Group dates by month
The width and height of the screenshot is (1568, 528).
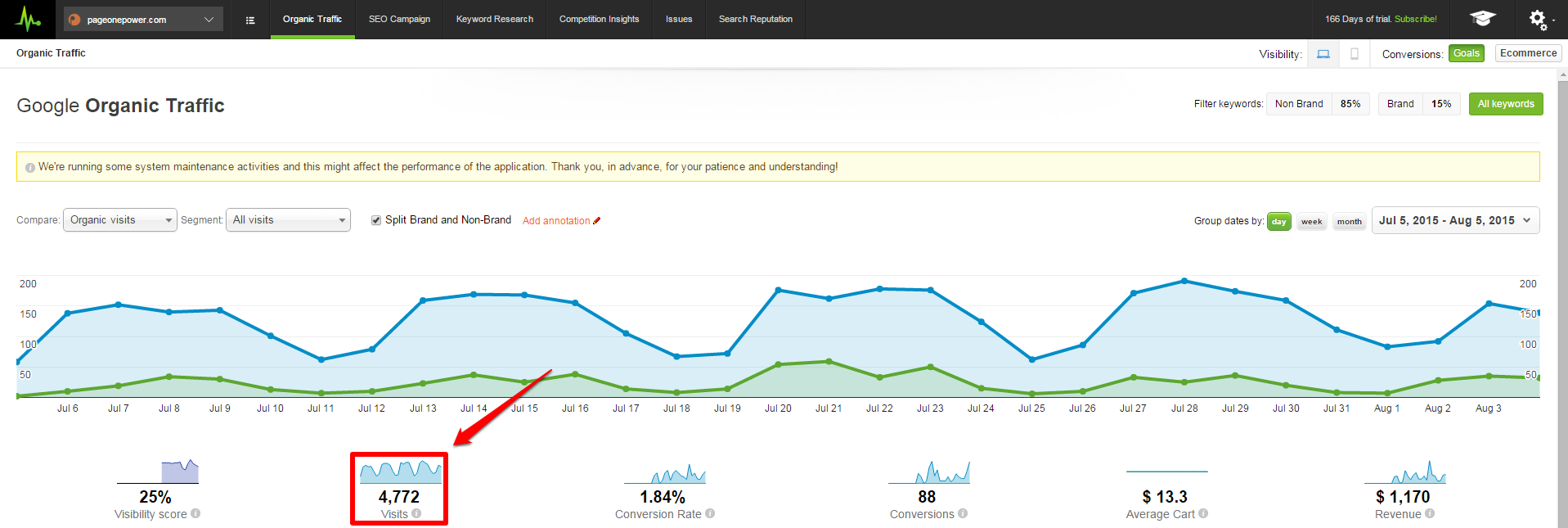point(1350,222)
